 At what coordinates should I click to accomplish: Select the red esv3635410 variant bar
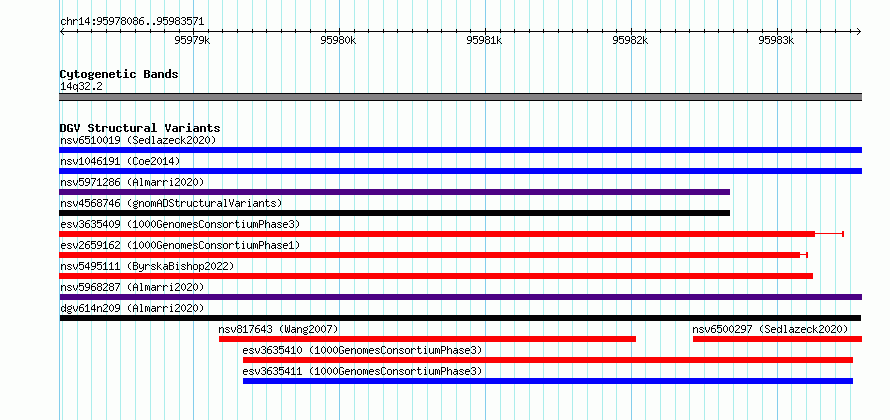[548, 360]
